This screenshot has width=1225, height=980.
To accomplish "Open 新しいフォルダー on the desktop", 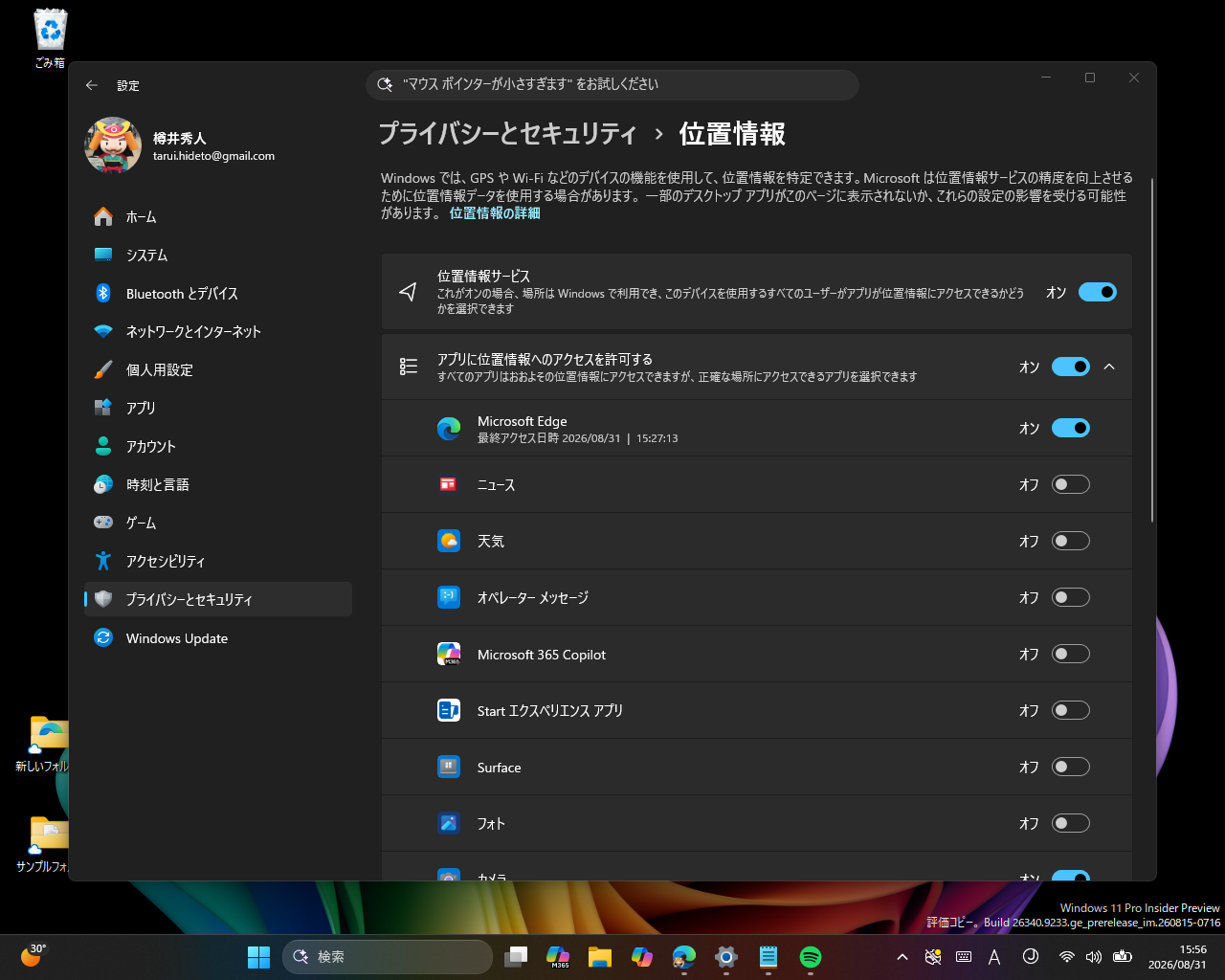I will (42, 744).
